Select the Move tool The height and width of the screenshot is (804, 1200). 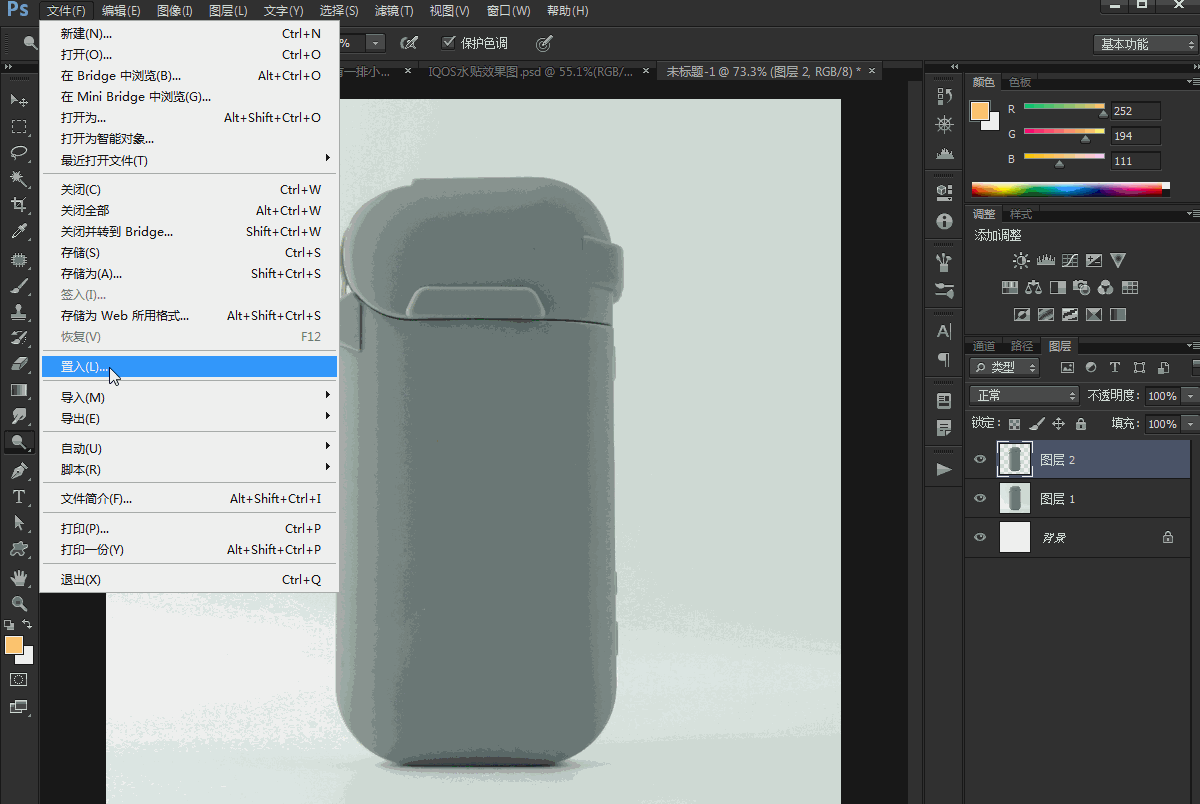pyautogui.click(x=18, y=100)
